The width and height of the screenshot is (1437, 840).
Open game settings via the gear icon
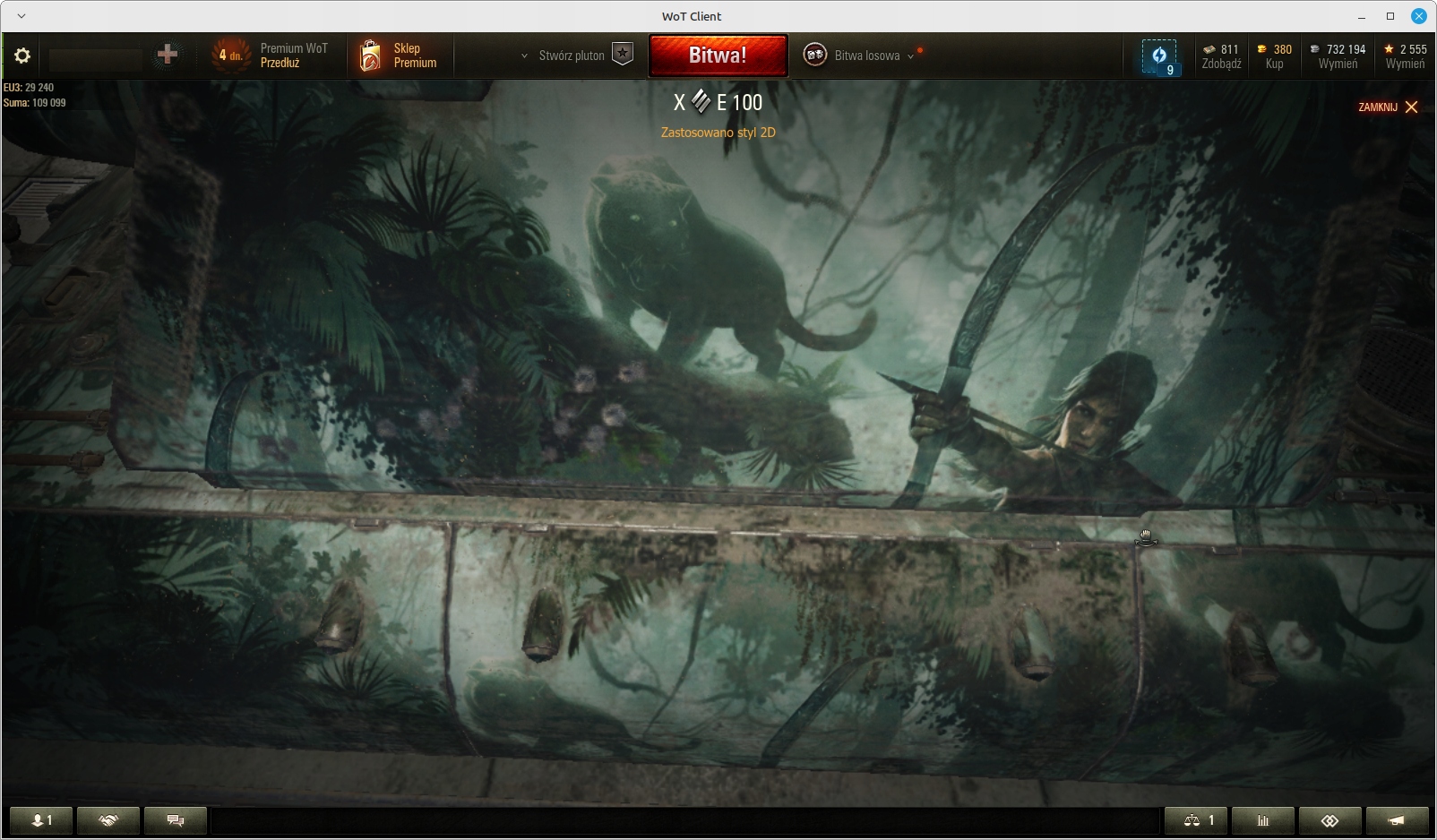(x=22, y=56)
